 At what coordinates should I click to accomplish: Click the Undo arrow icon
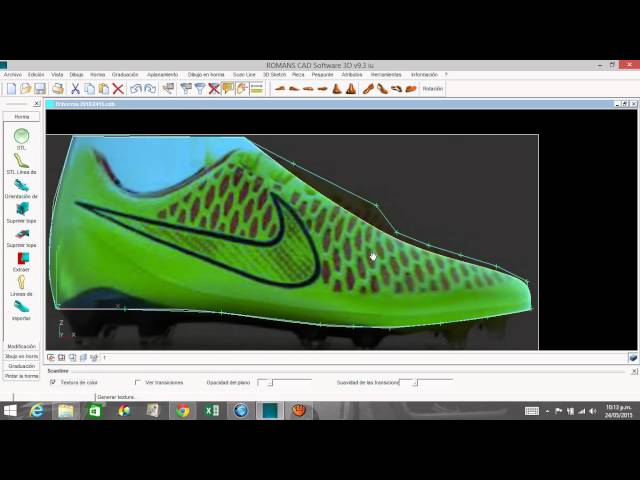tap(136, 88)
